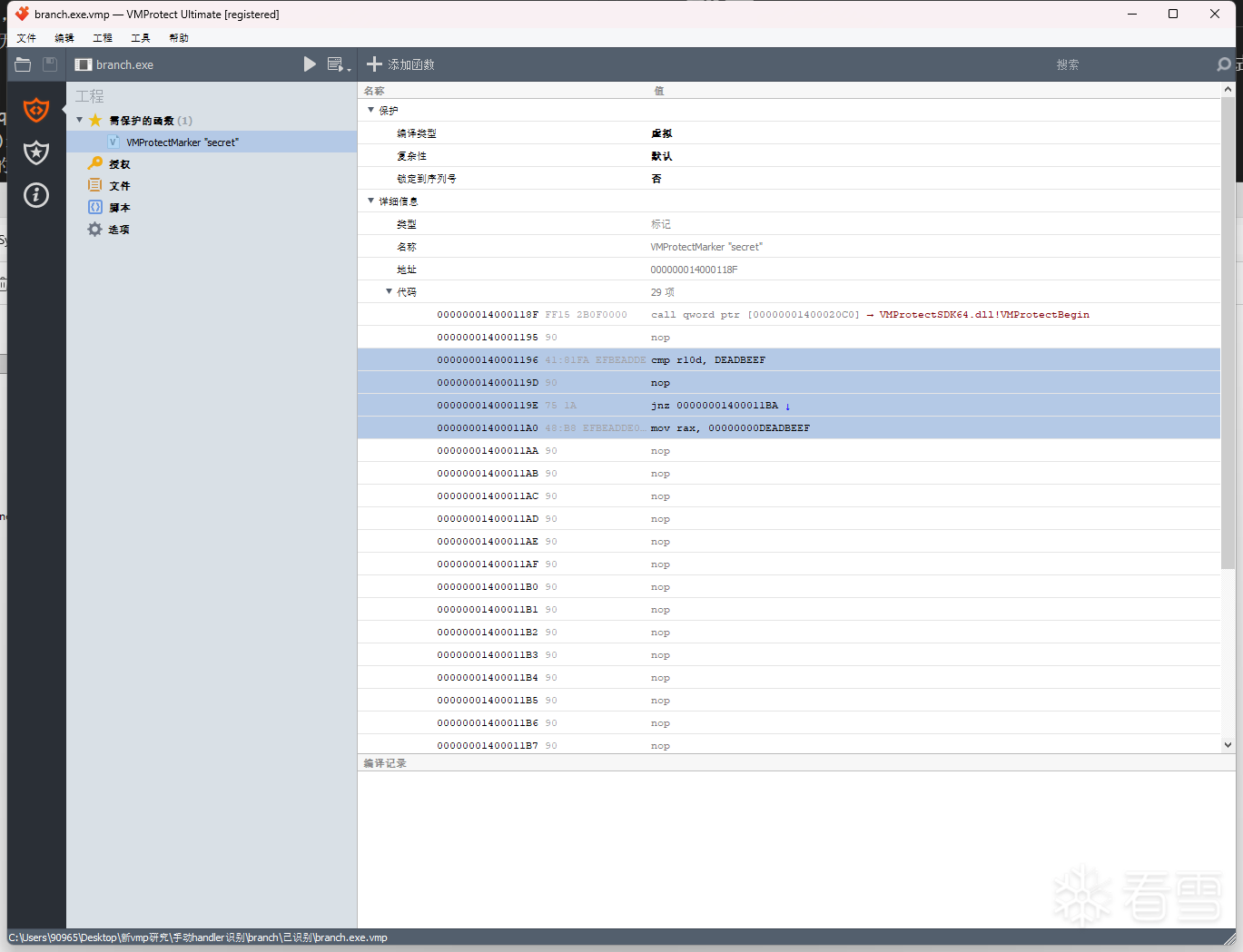
Task: Open the 帮助 menu
Action: pos(179,38)
